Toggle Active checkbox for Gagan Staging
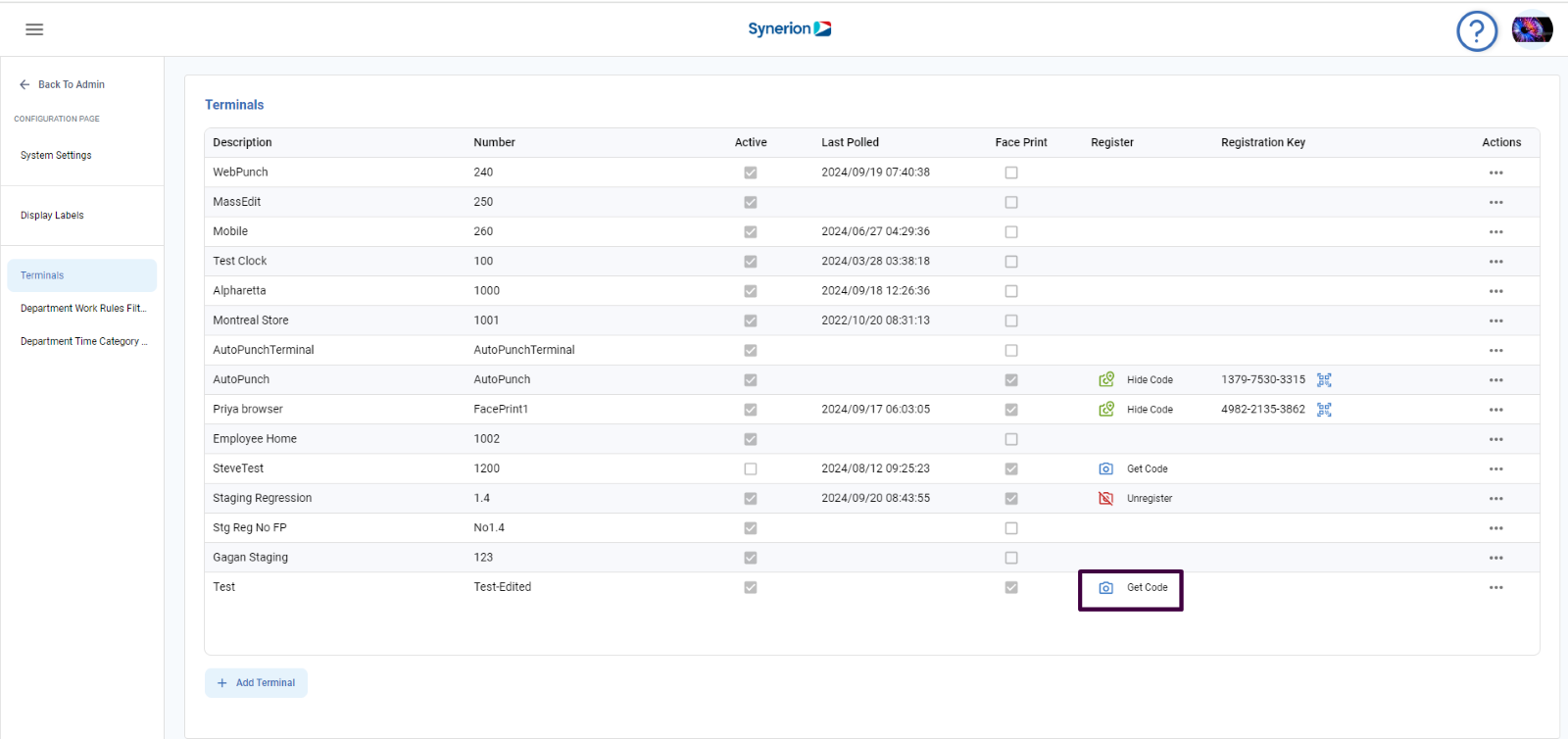This screenshot has width=1568, height=739. click(x=751, y=558)
